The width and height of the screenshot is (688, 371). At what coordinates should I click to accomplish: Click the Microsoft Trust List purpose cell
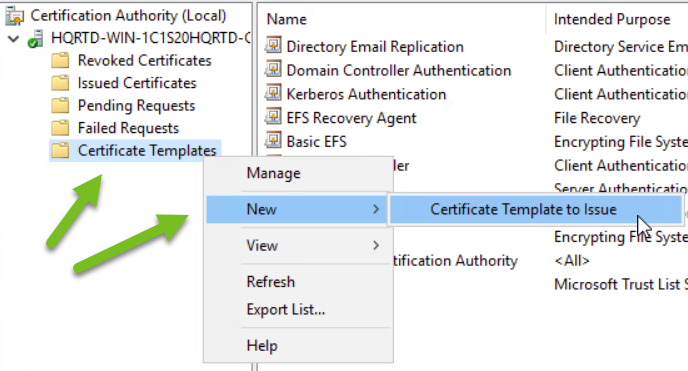[x=620, y=284]
